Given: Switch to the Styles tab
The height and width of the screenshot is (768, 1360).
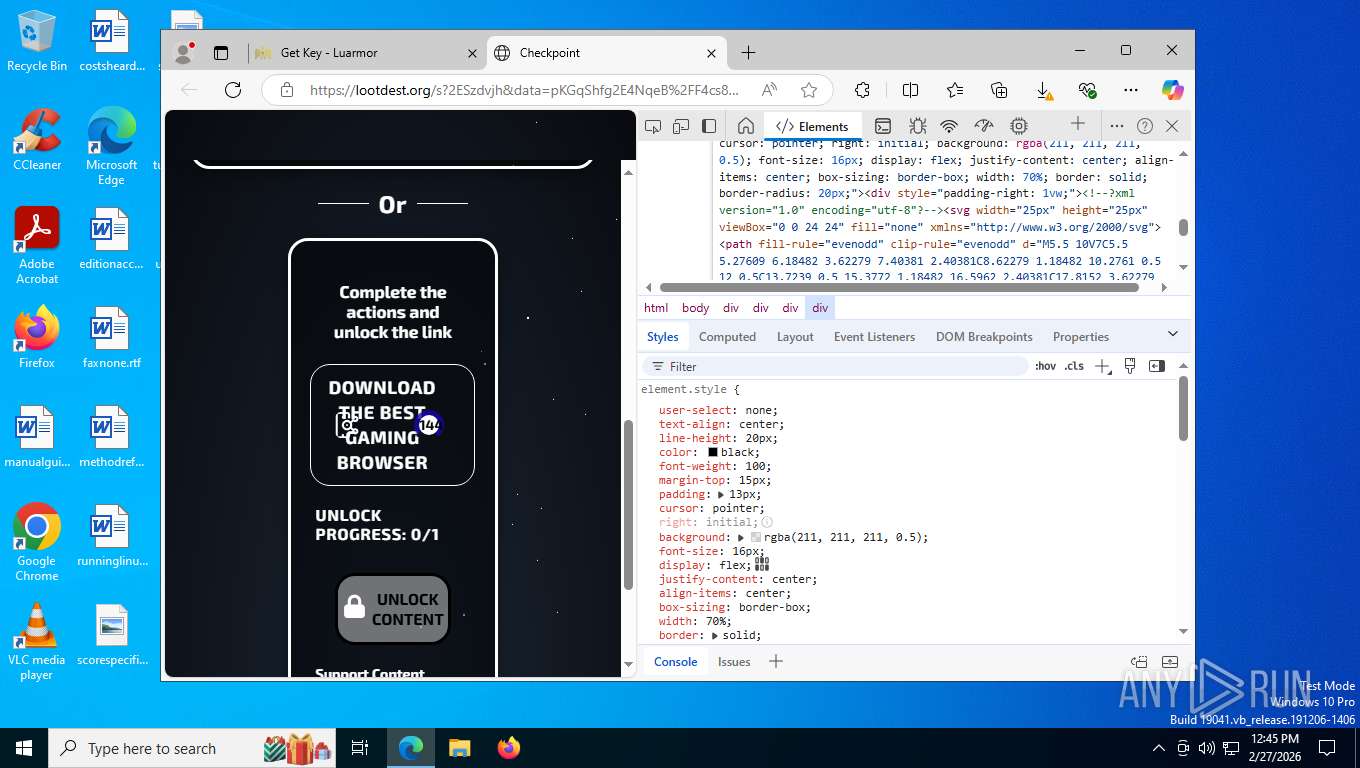Looking at the screenshot, I should click(x=662, y=337).
